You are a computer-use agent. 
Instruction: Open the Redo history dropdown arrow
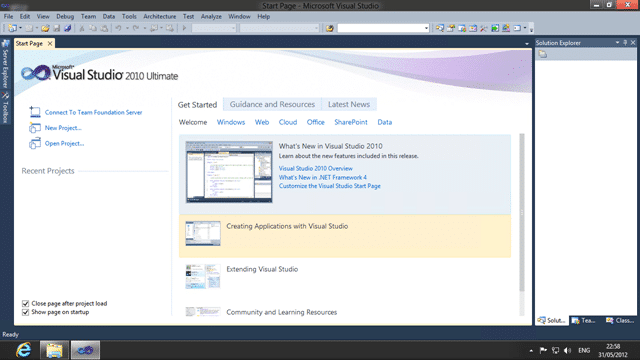tap(144, 28)
